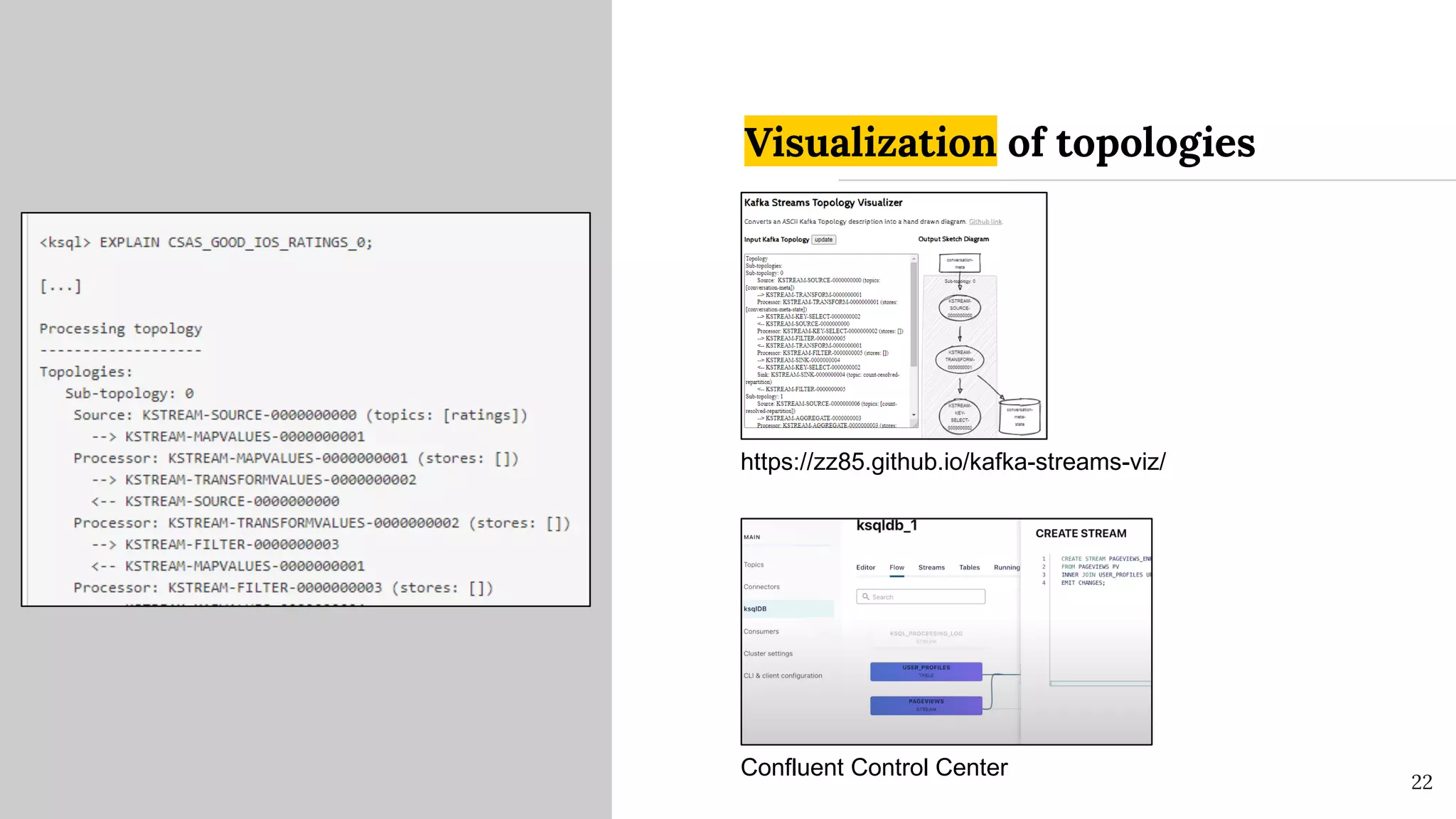The image size is (1456, 819).
Task: Click the MAIN section label in sidebar
Action: point(752,537)
